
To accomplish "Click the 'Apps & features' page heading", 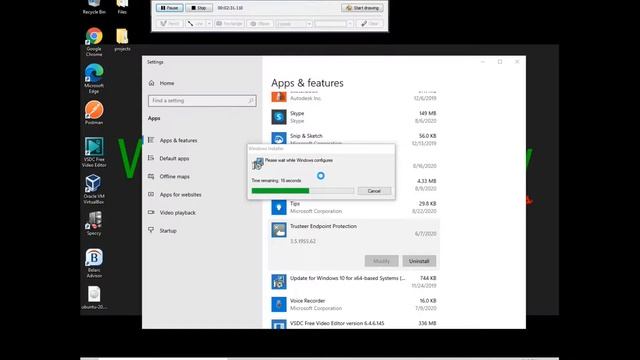I will [307, 83].
